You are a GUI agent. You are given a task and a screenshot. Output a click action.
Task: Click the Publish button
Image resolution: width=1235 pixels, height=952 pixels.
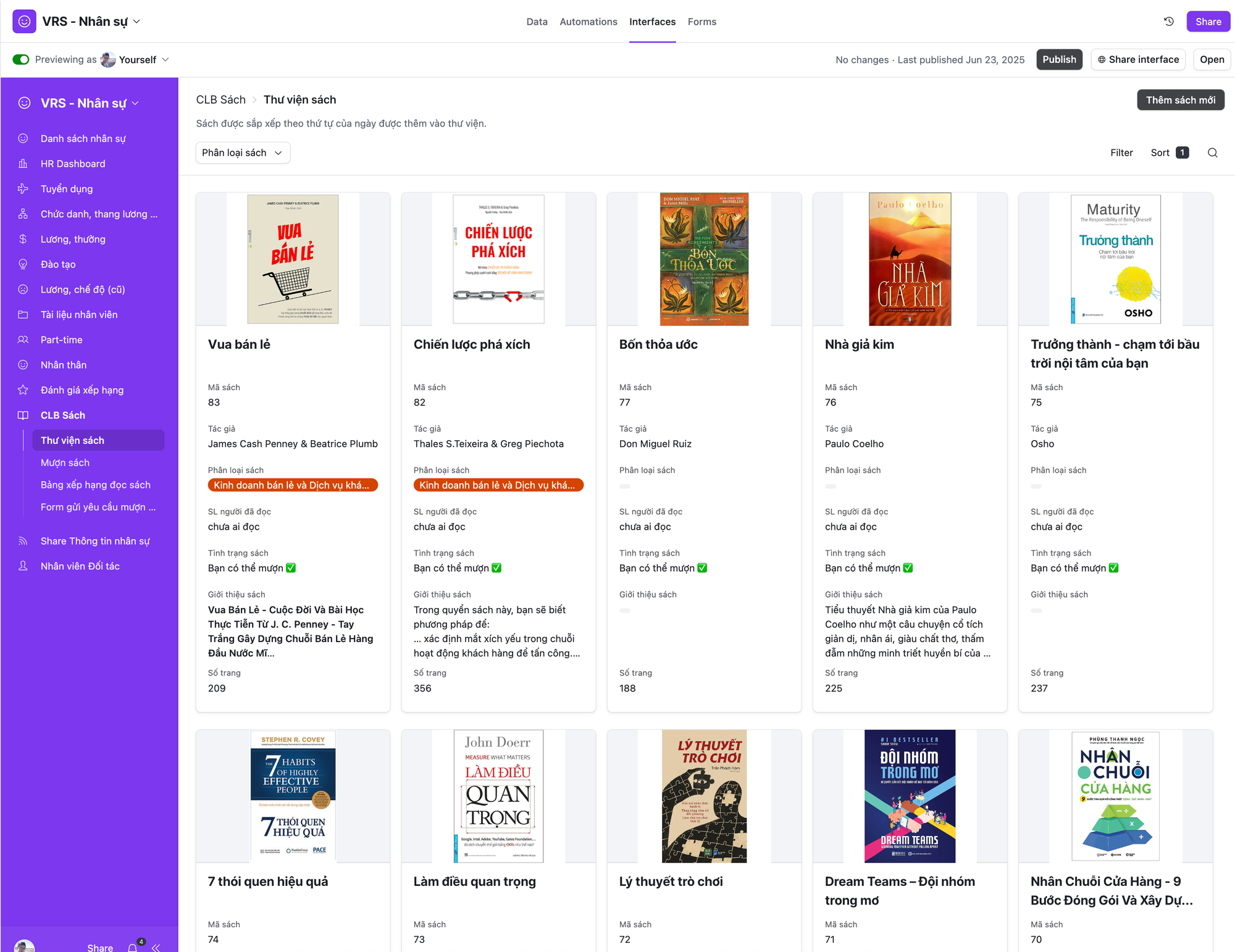tap(1059, 60)
